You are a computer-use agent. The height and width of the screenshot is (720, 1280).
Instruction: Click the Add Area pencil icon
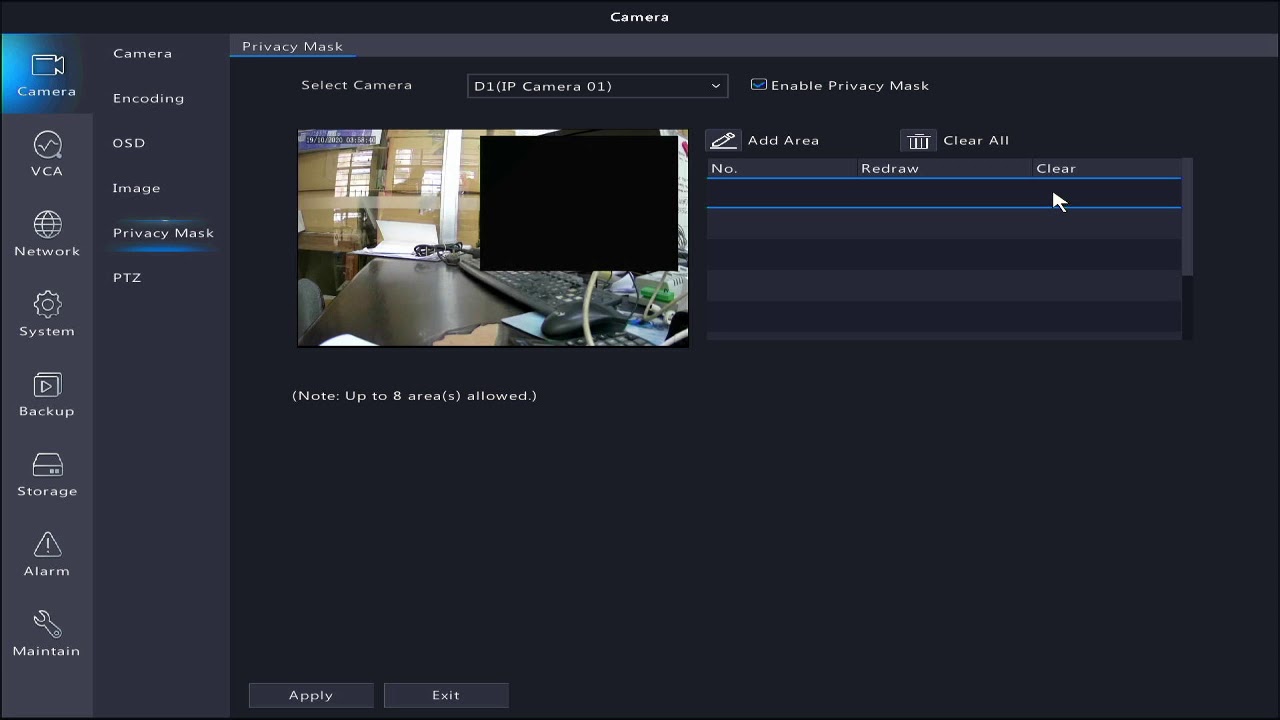pyautogui.click(x=723, y=141)
